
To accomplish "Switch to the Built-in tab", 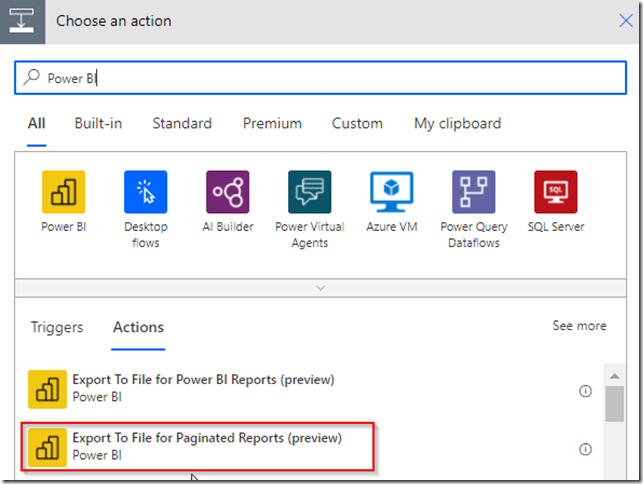I will click(x=98, y=123).
